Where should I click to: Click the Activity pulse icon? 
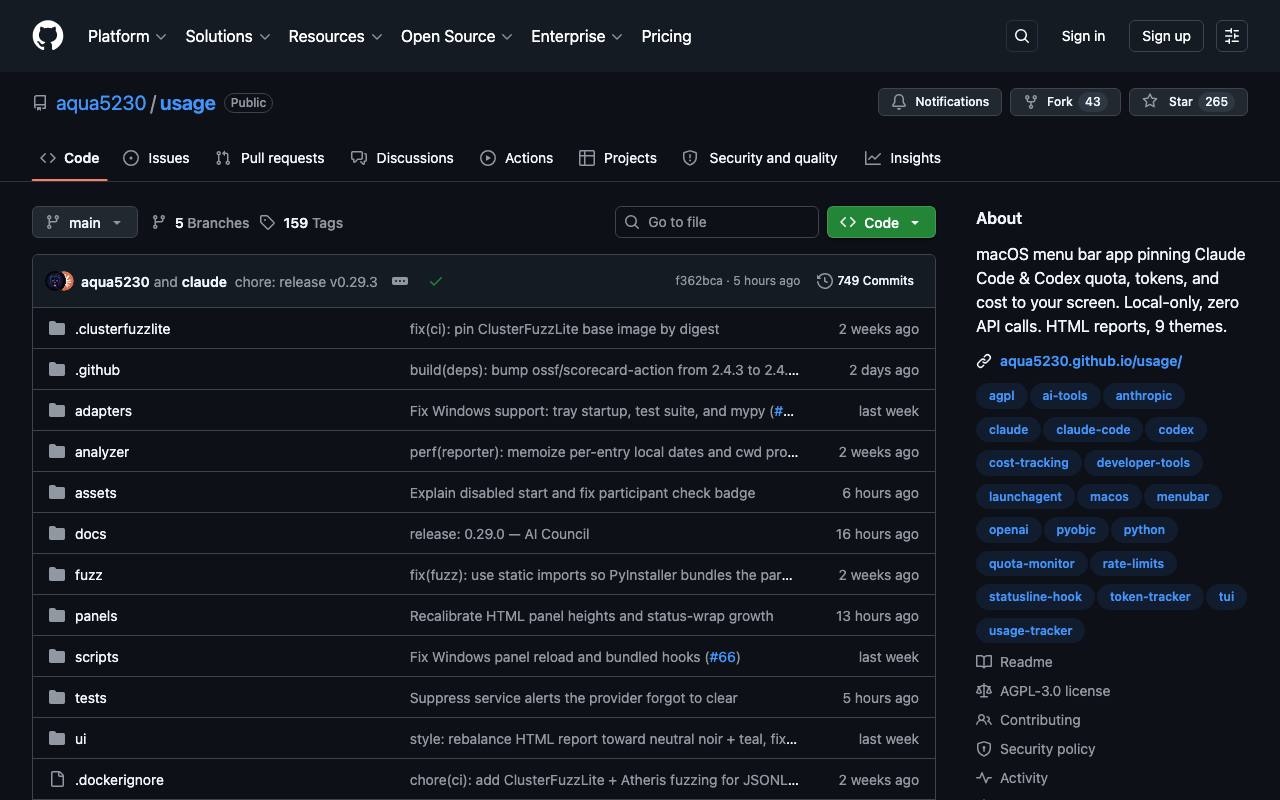tap(984, 778)
